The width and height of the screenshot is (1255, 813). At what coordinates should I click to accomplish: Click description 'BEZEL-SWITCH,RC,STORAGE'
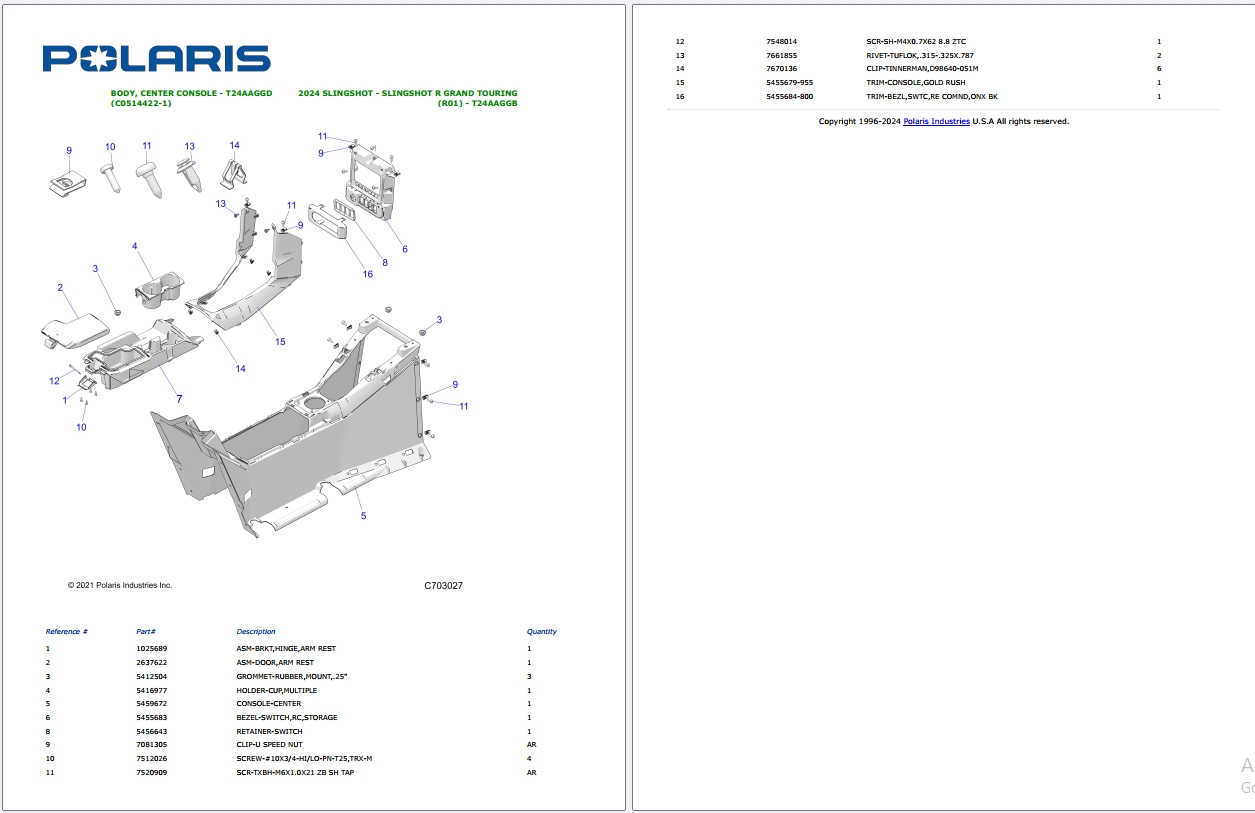pos(287,717)
